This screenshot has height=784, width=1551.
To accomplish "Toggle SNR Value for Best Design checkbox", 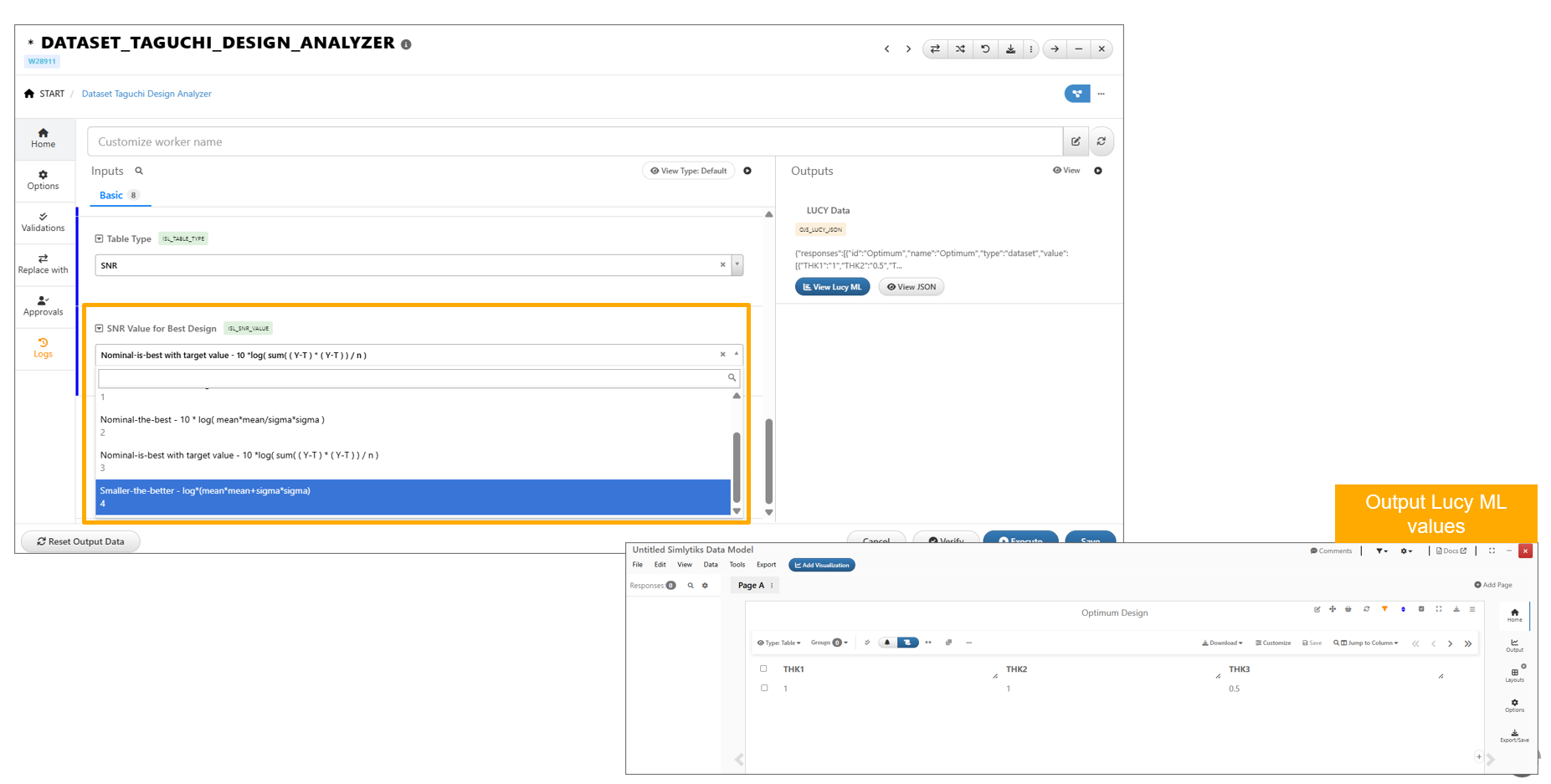I will (x=99, y=329).
